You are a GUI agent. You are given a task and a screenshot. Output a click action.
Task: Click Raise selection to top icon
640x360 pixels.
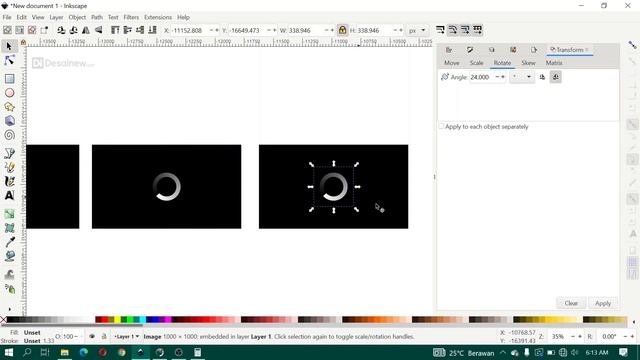(115, 30)
